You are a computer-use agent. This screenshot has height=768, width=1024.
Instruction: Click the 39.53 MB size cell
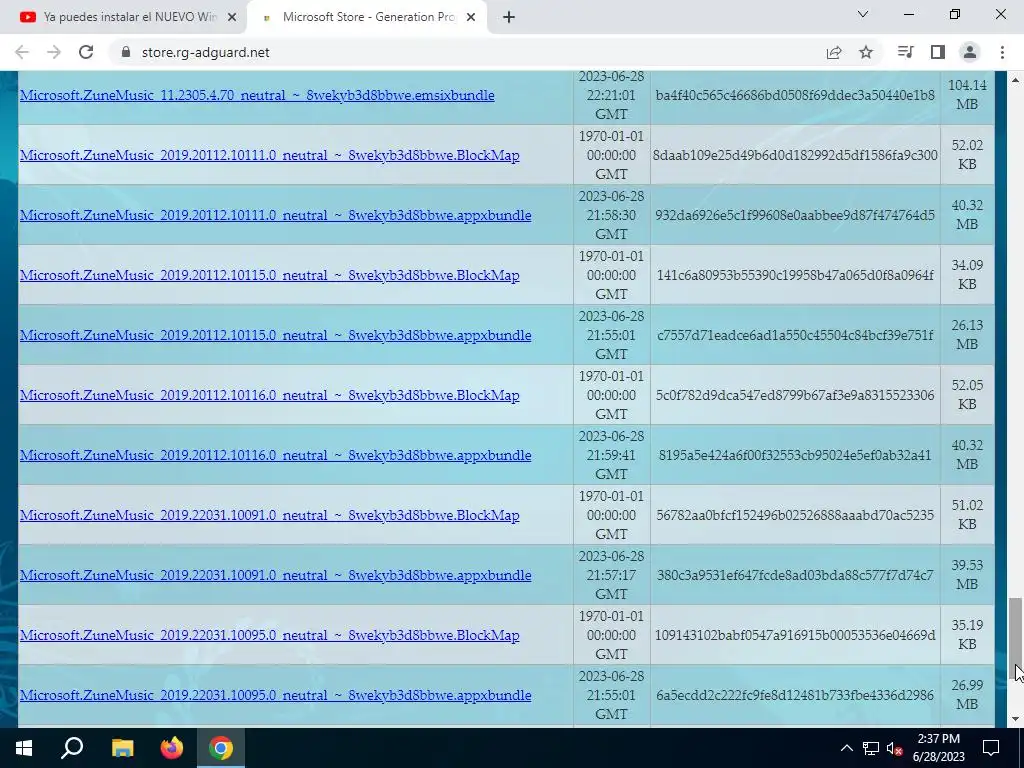point(967,575)
